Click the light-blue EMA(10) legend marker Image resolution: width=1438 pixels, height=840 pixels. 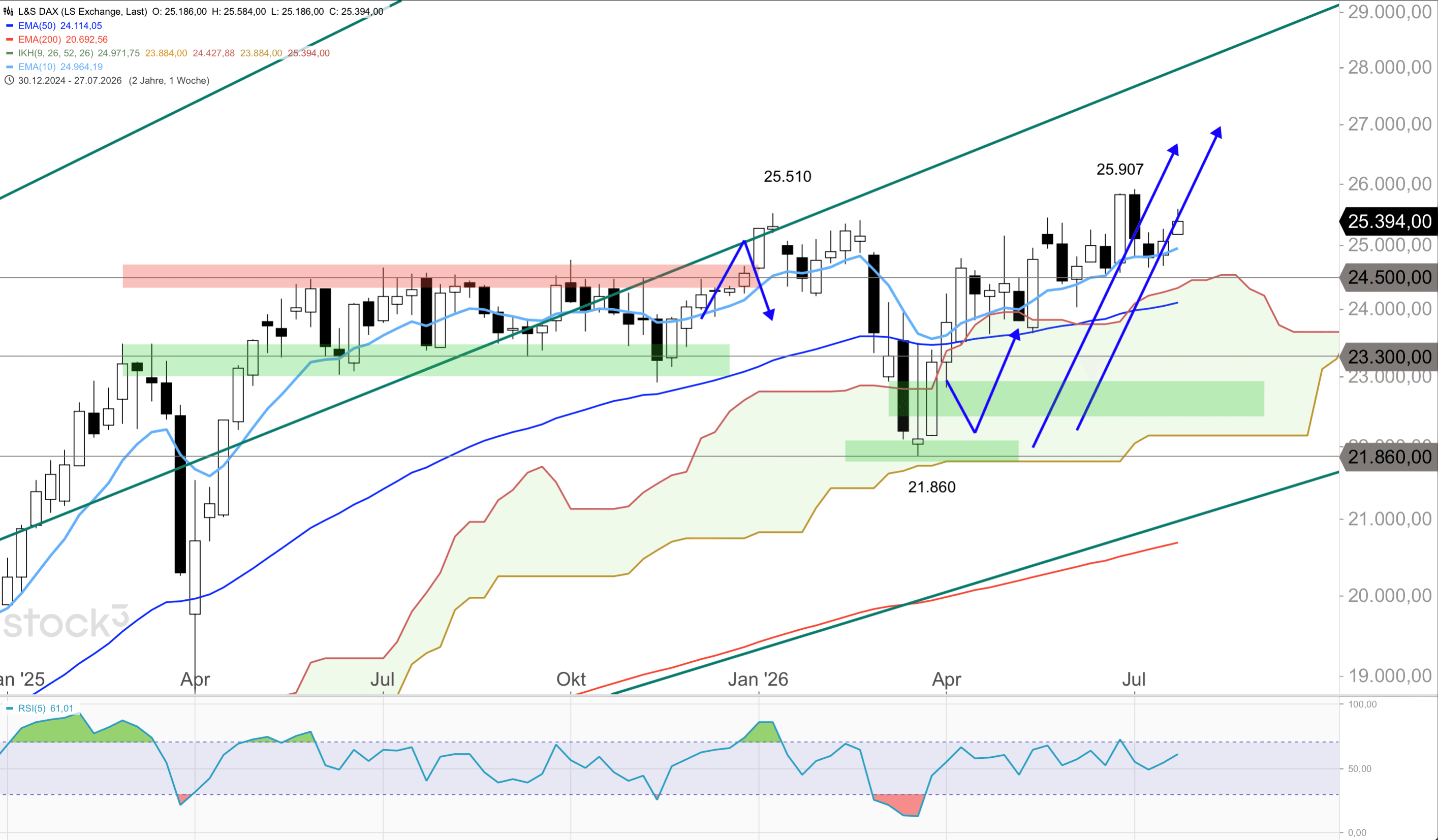coord(9,67)
